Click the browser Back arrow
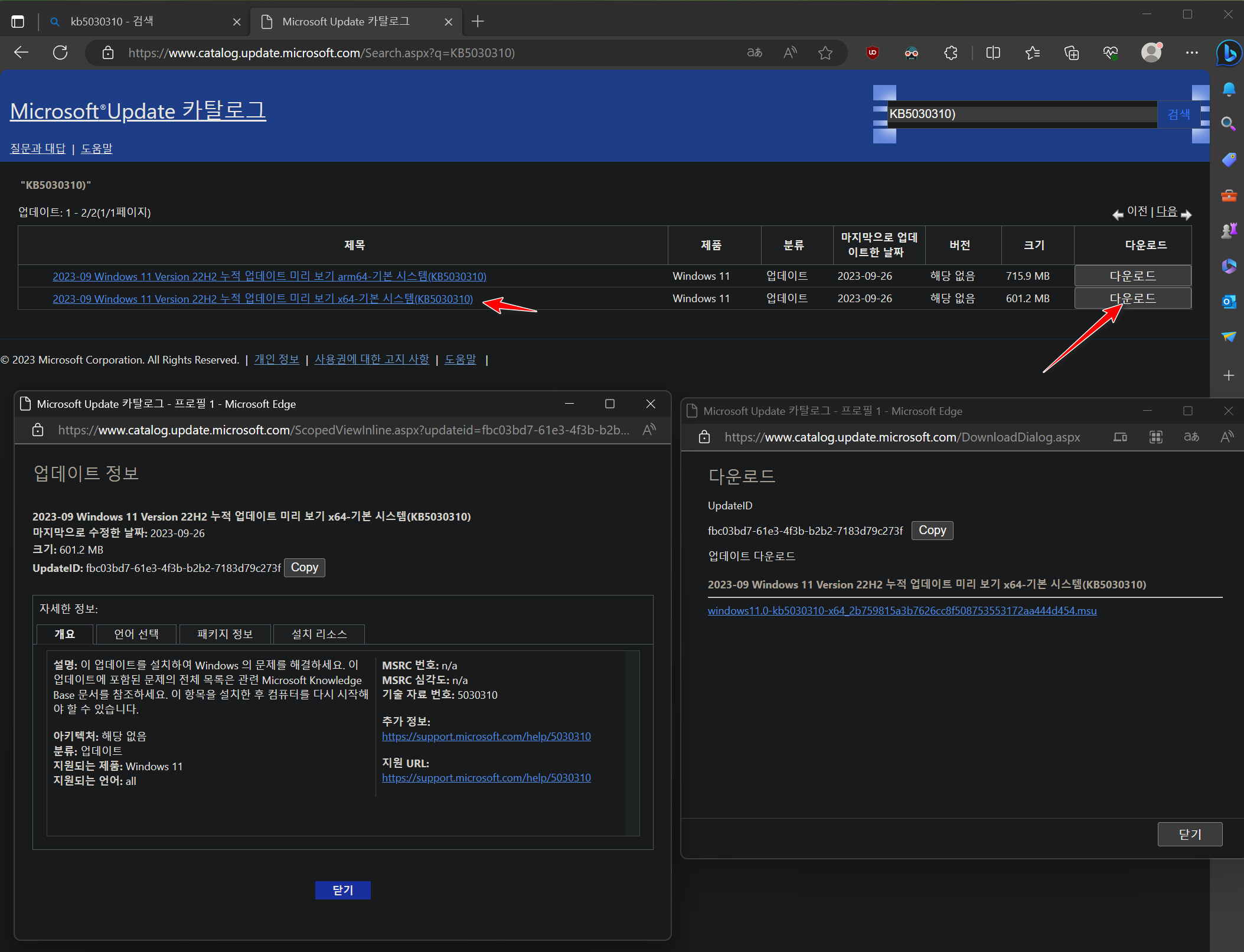The height and width of the screenshot is (952, 1244). pos(21,53)
